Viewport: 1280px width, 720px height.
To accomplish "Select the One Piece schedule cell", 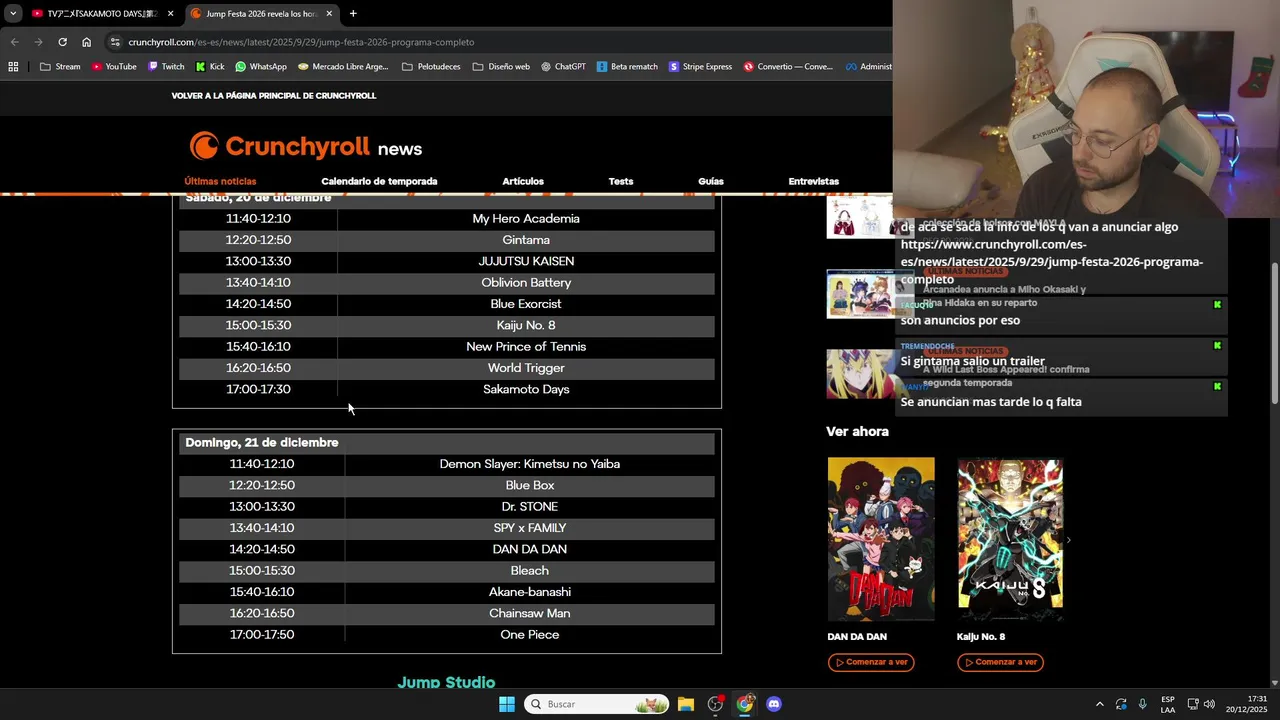I will (530, 635).
